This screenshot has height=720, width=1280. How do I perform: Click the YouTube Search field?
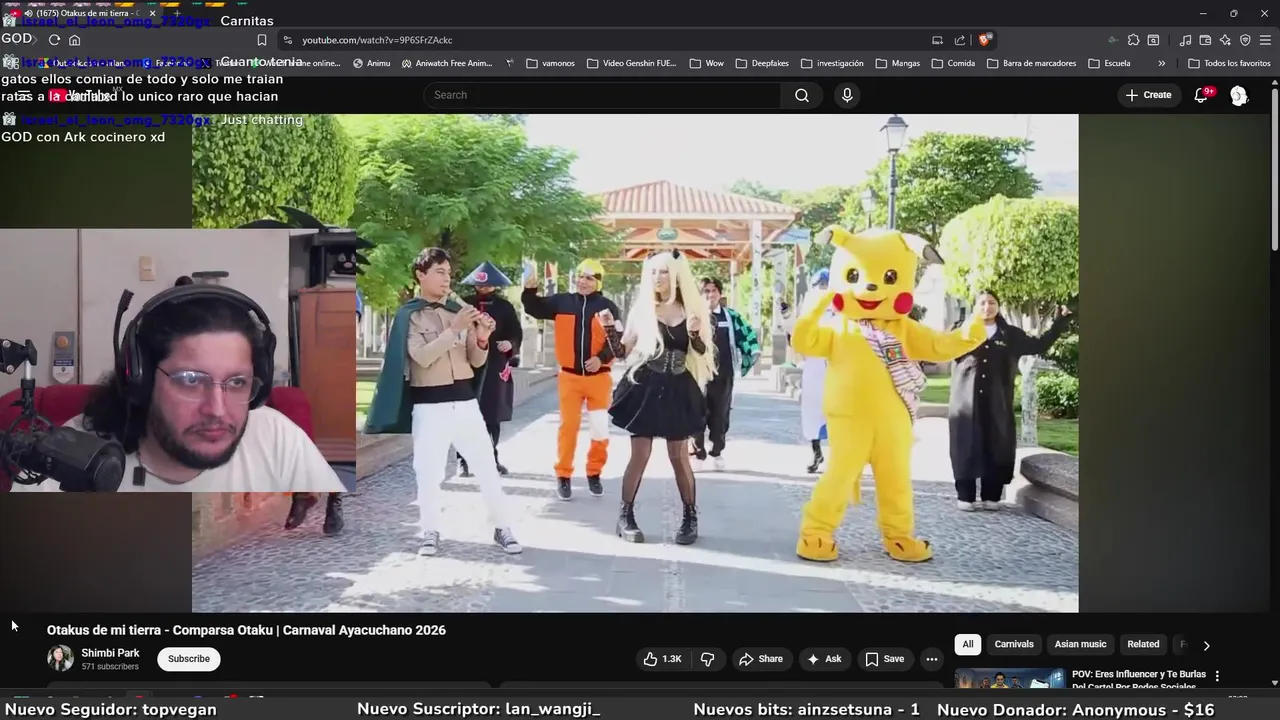(x=602, y=95)
